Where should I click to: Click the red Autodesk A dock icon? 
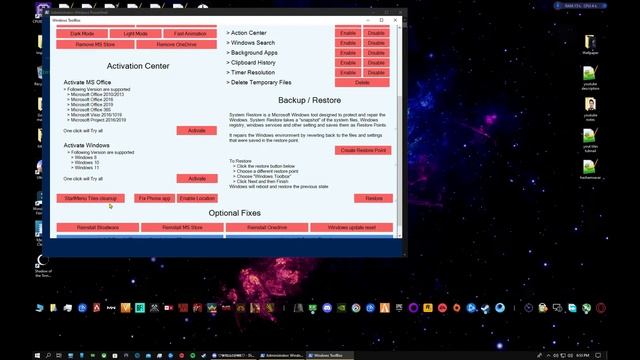click(x=96, y=308)
